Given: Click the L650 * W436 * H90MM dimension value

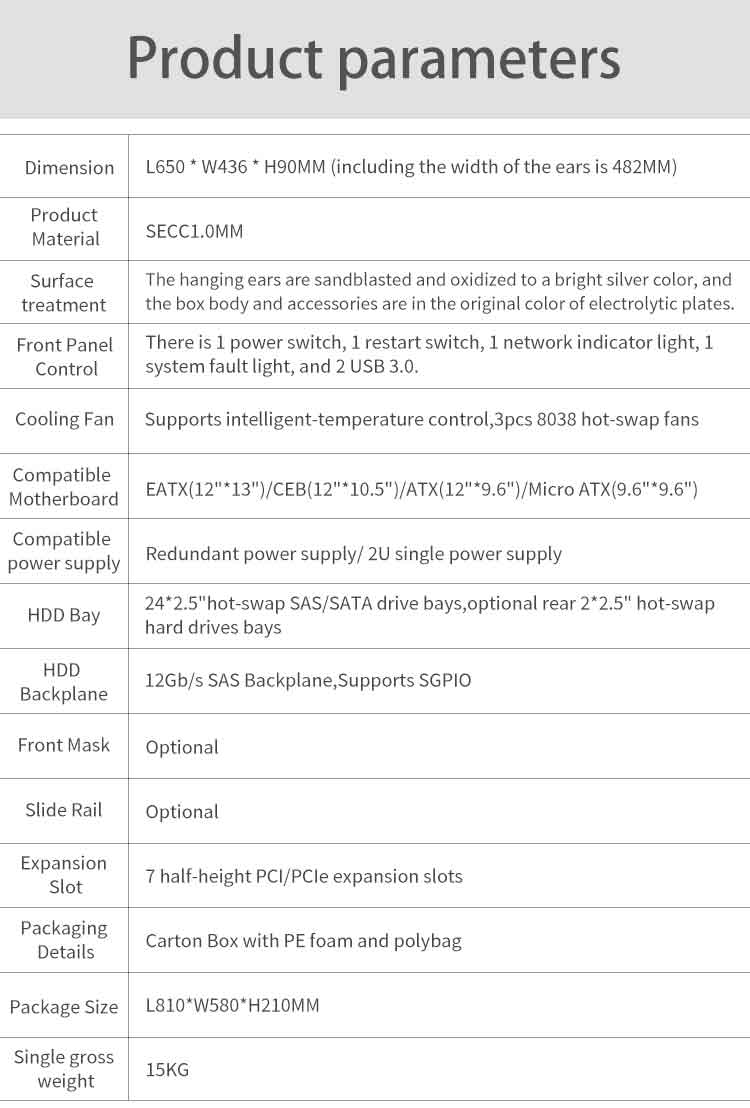Looking at the screenshot, I should (x=411, y=167).
